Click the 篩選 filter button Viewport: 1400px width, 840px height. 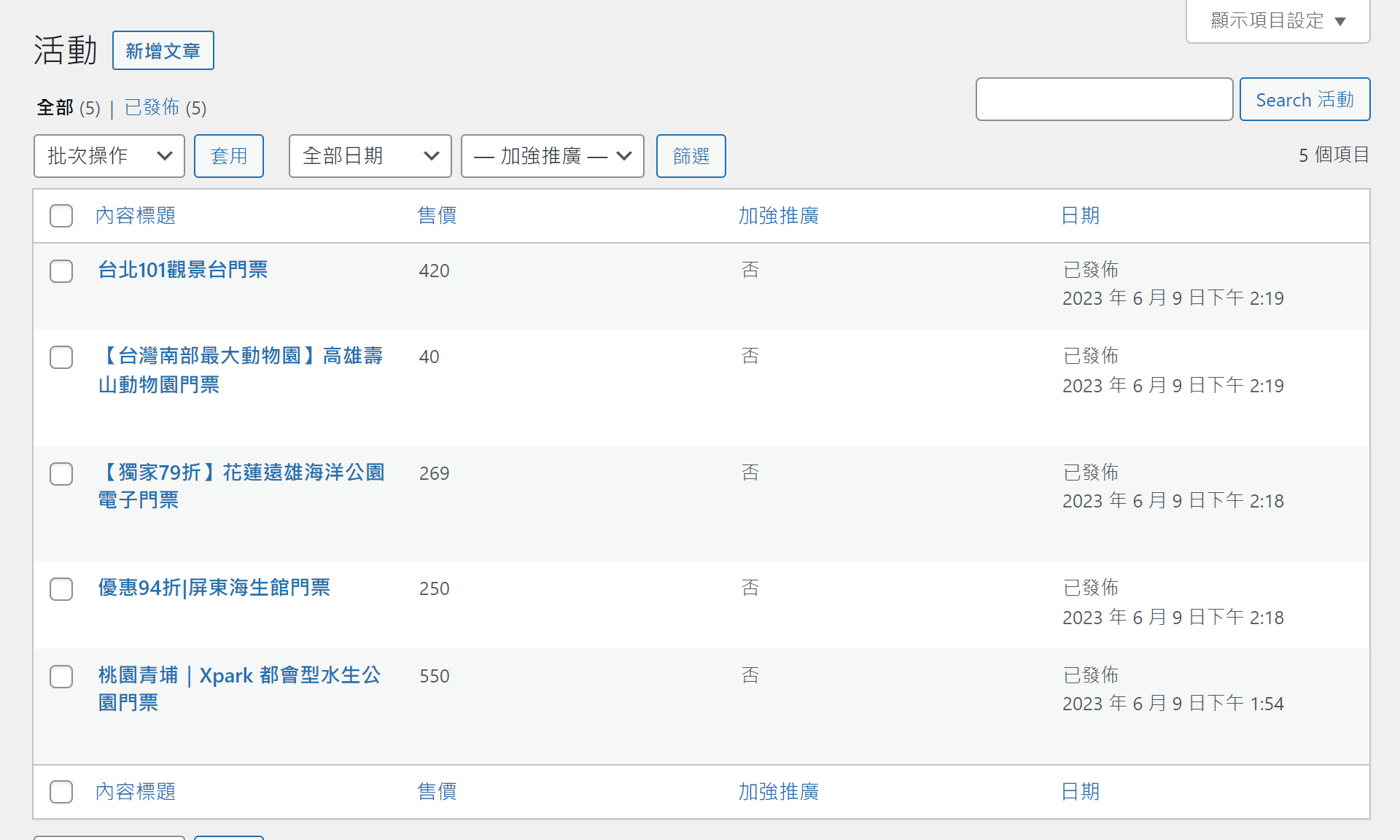(x=691, y=156)
